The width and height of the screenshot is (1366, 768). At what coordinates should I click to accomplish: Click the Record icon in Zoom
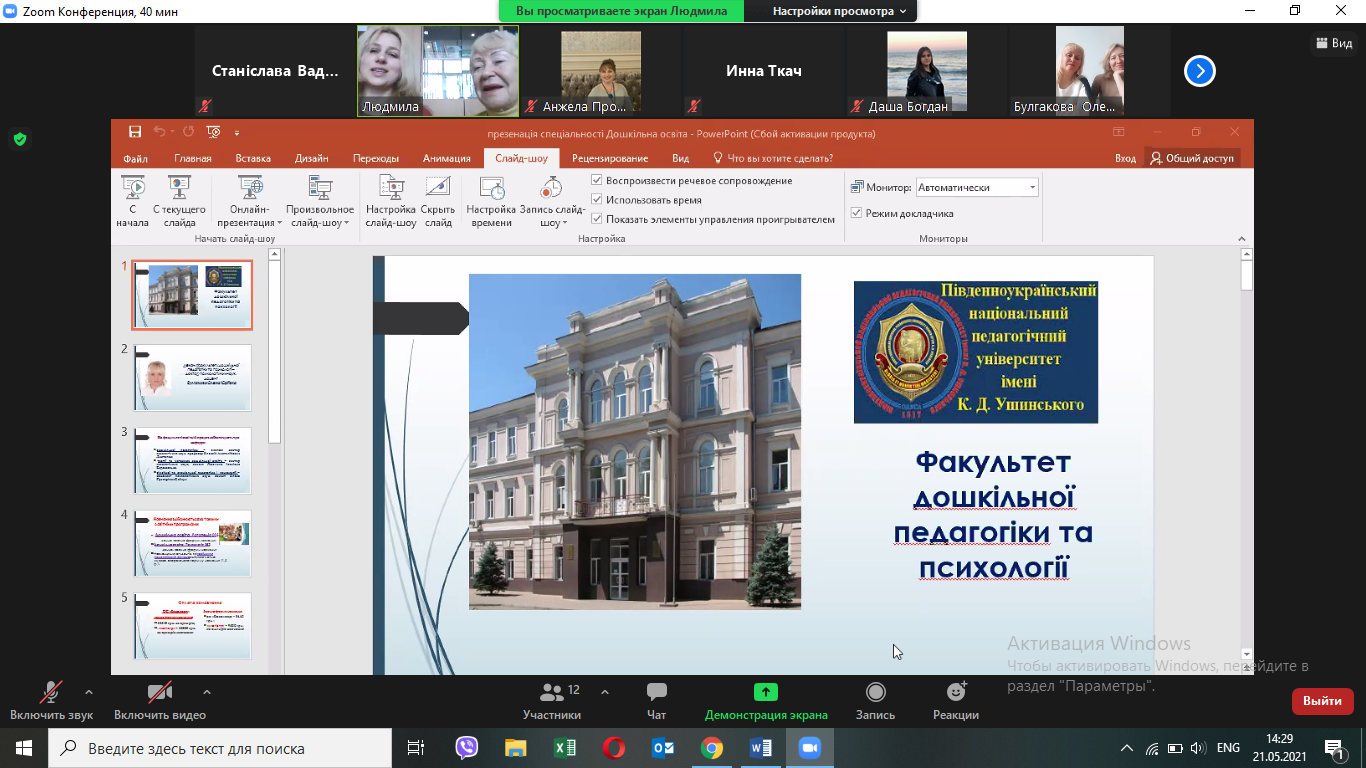click(875, 693)
